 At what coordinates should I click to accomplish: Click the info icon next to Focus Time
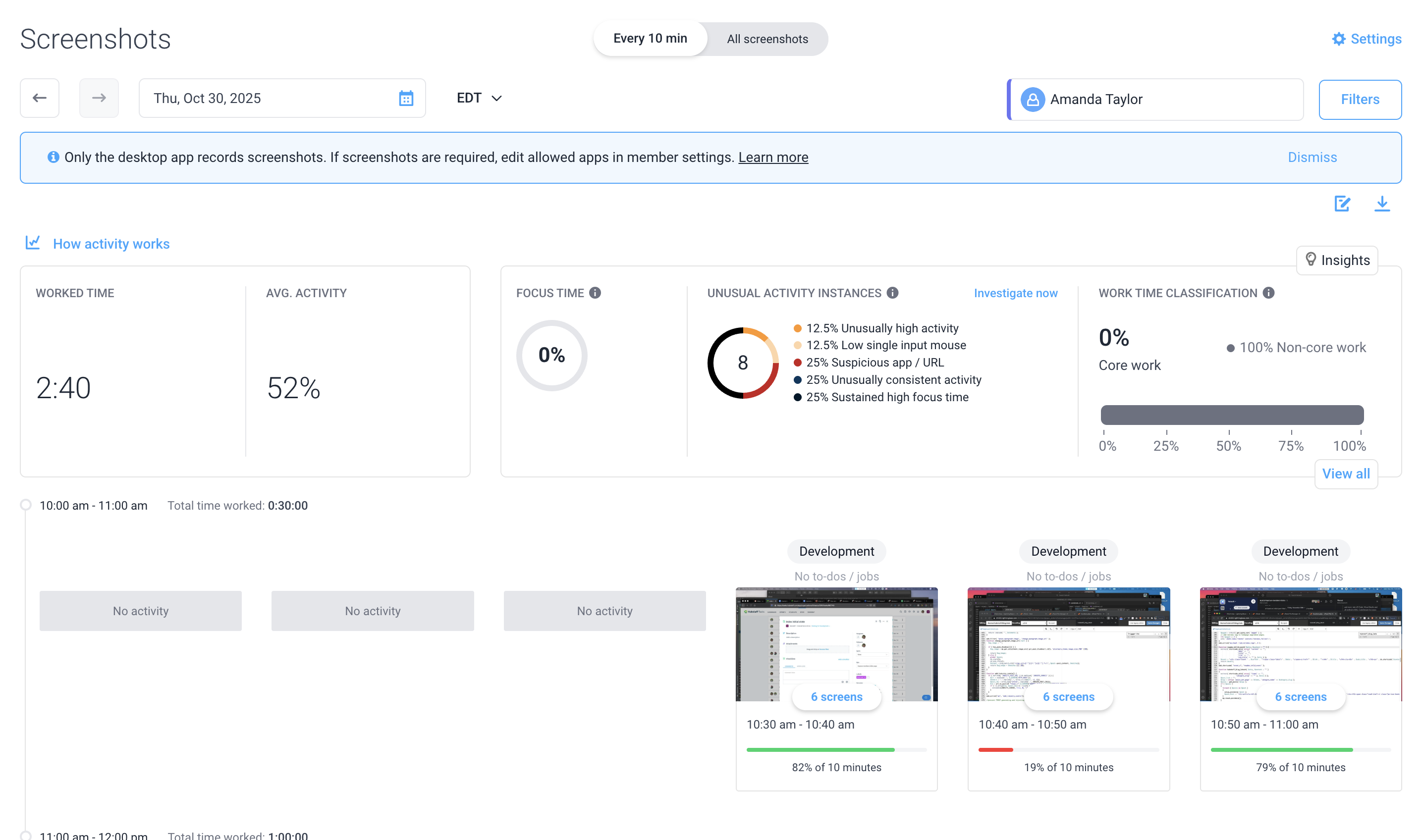click(x=595, y=293)
